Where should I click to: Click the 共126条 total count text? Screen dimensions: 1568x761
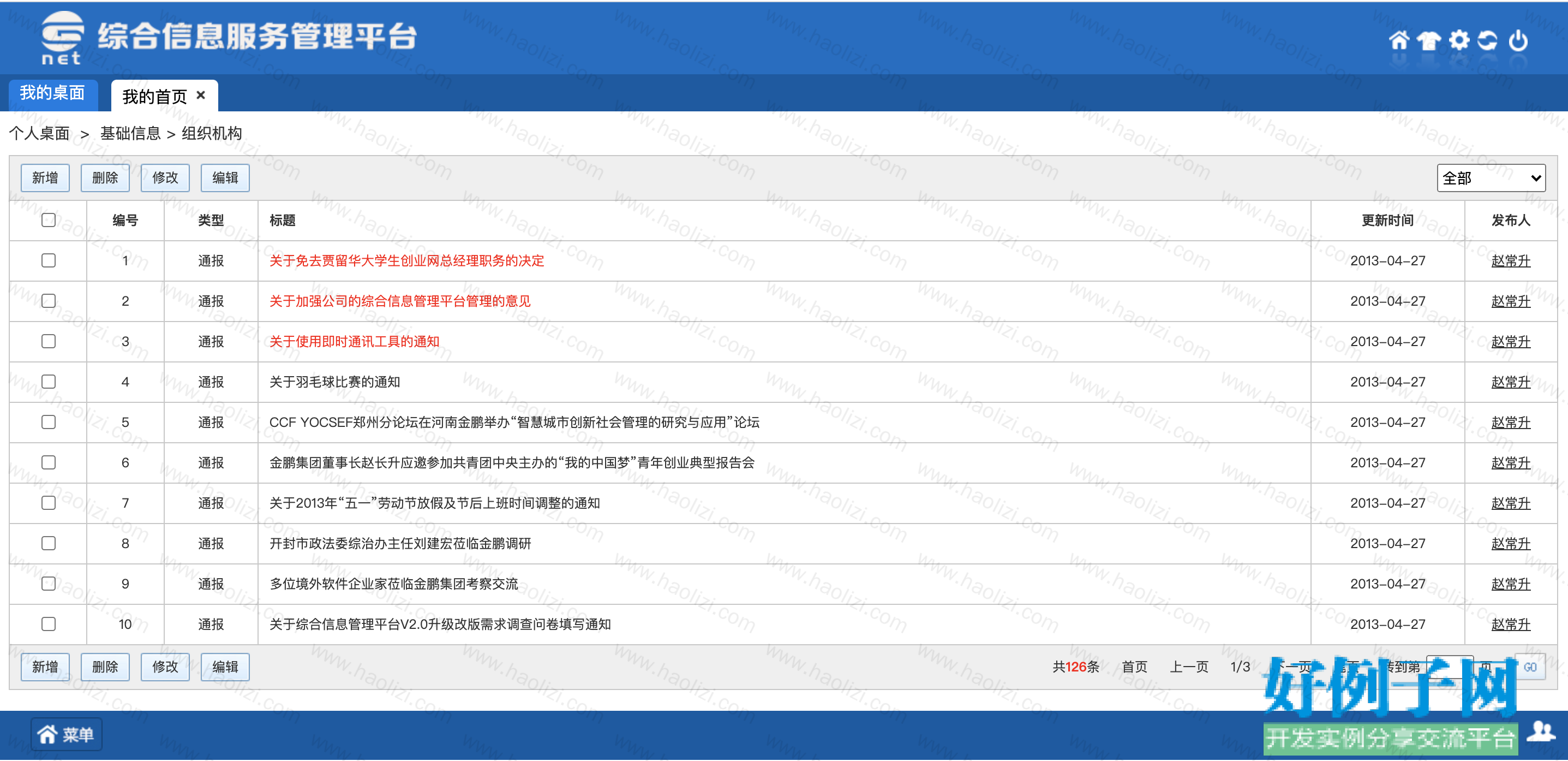click(x=1076, y=667)
